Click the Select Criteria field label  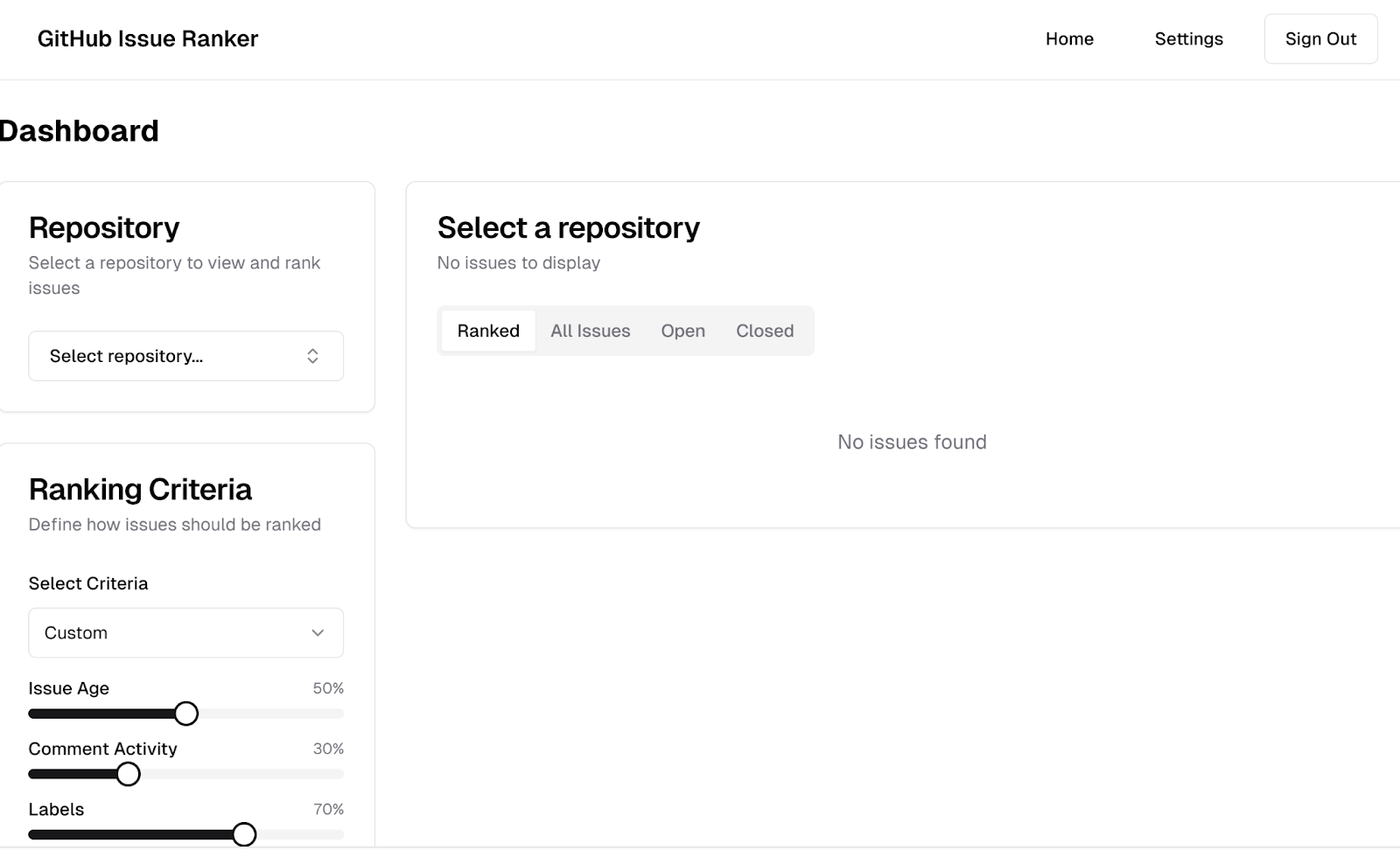click(87, 583)
